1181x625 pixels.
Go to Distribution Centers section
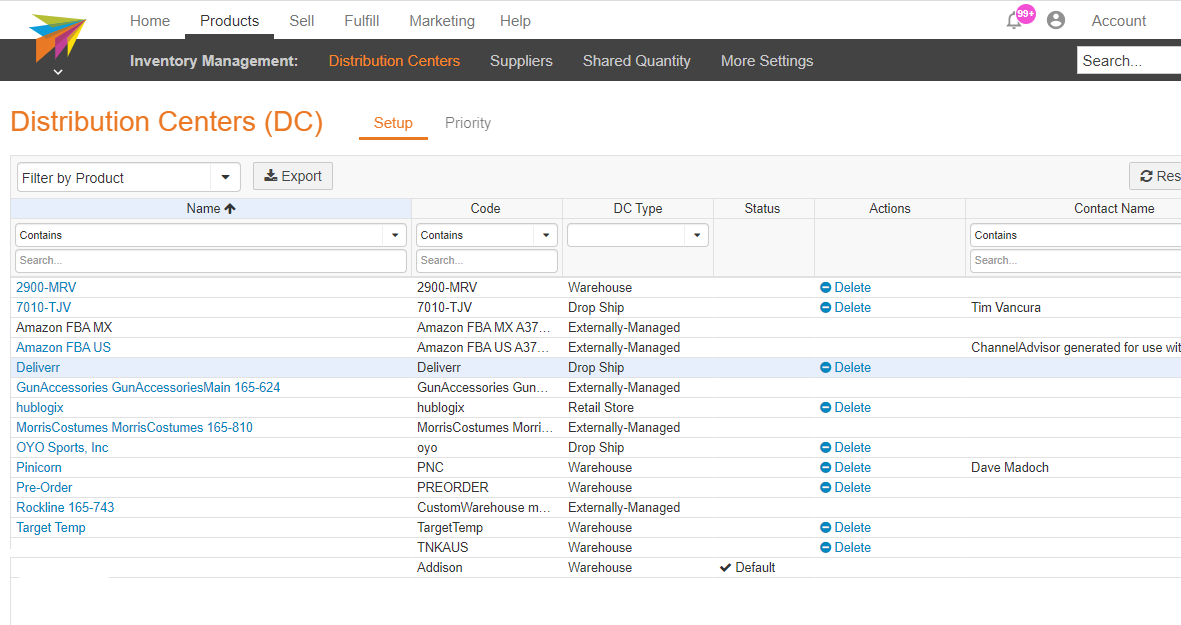coord(394,61)
